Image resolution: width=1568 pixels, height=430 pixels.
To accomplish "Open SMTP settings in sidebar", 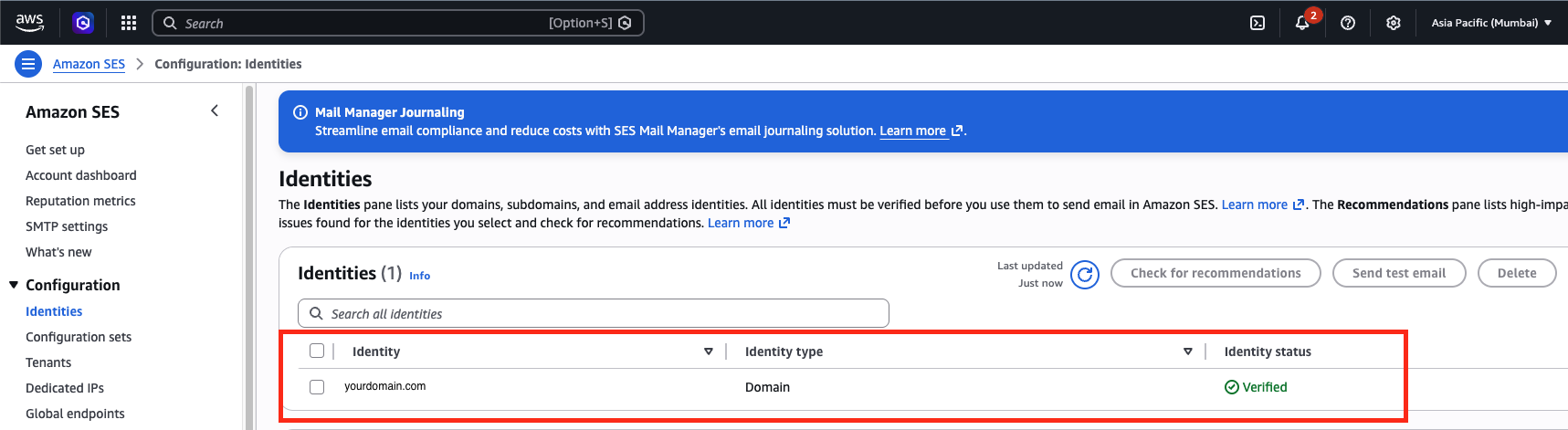I will point(67,226).
